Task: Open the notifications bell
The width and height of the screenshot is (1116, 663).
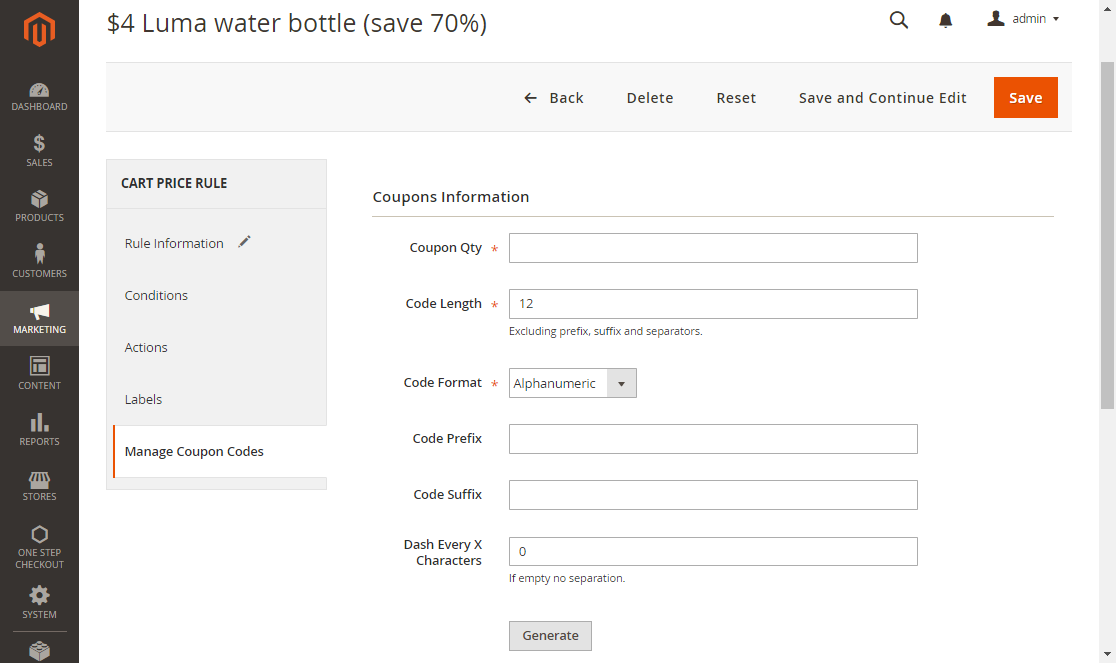Action: 946,20
